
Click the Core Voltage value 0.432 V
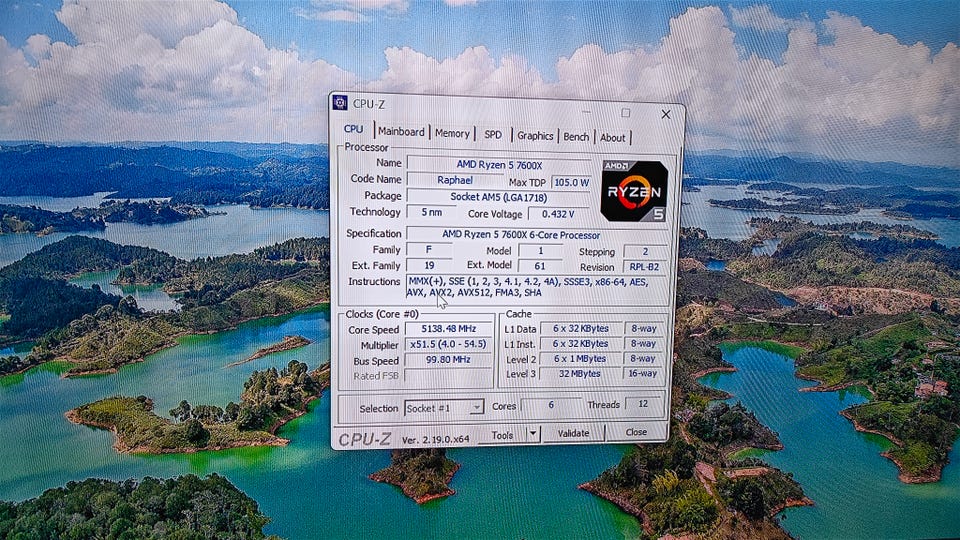(x=559, y=214)
